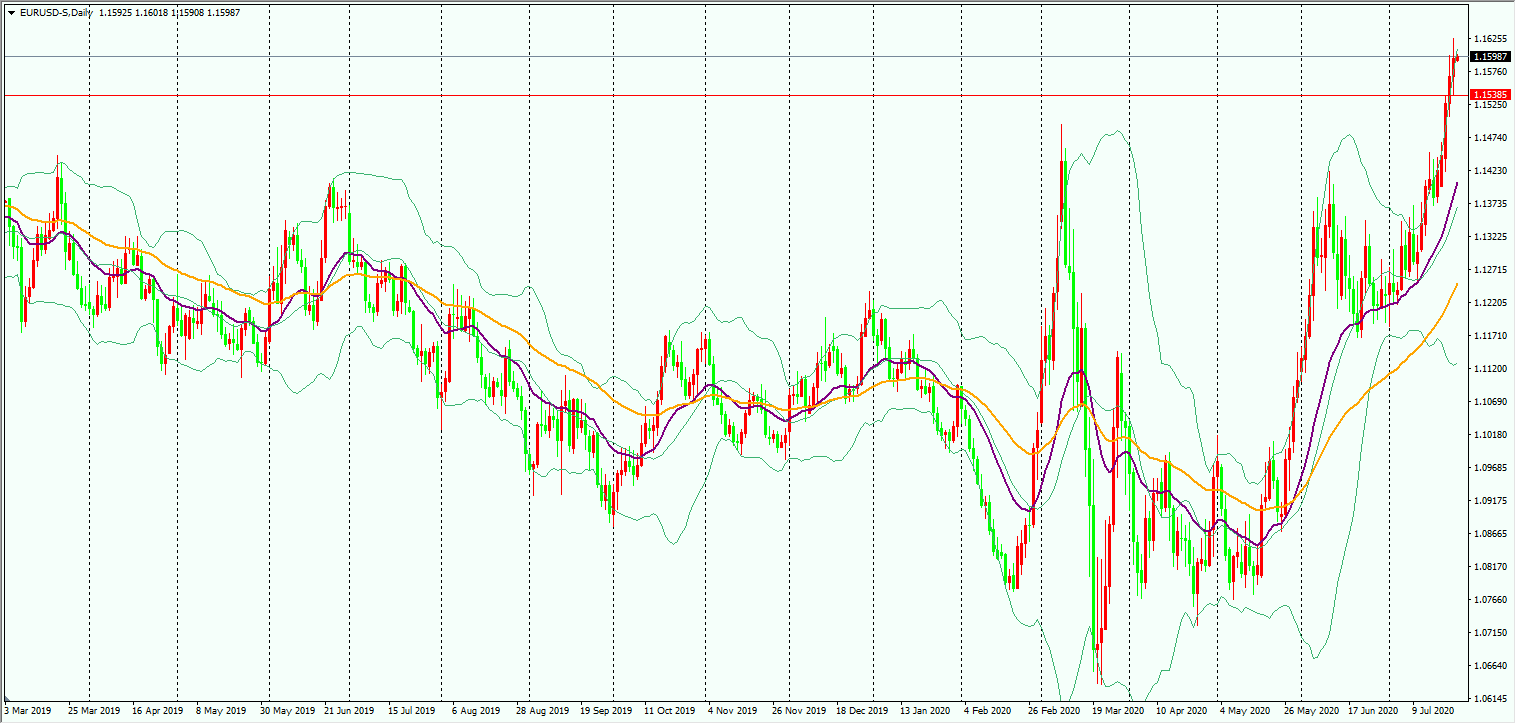The width and height of the screenshot is (1516, 724).
Task: Click the 19 Sep 2019 date label
Action: pos(606,711)
